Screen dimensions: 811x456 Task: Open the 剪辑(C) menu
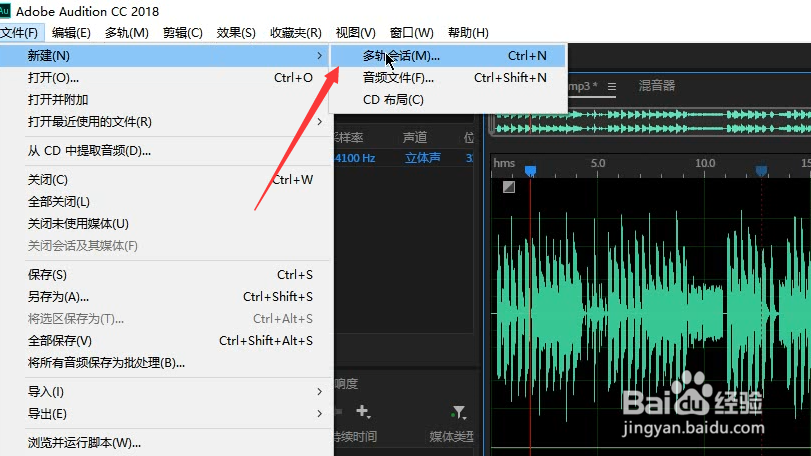click(x=183, y=33)
